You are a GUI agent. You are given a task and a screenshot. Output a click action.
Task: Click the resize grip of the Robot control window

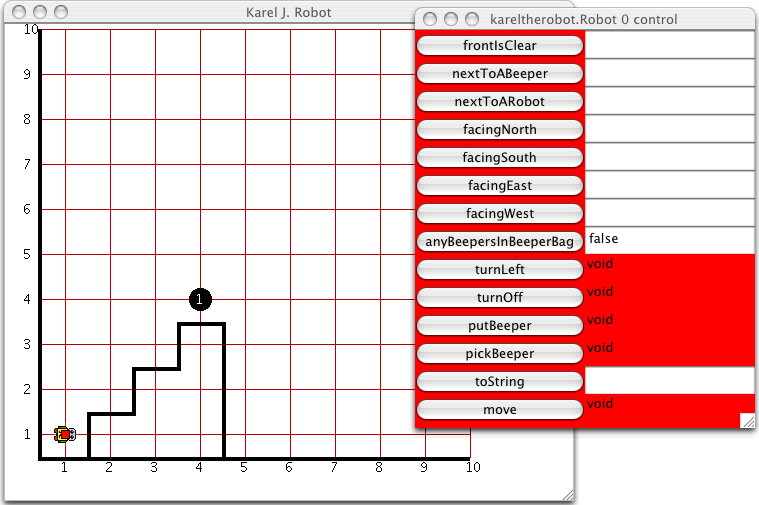(x=746, y=421)
